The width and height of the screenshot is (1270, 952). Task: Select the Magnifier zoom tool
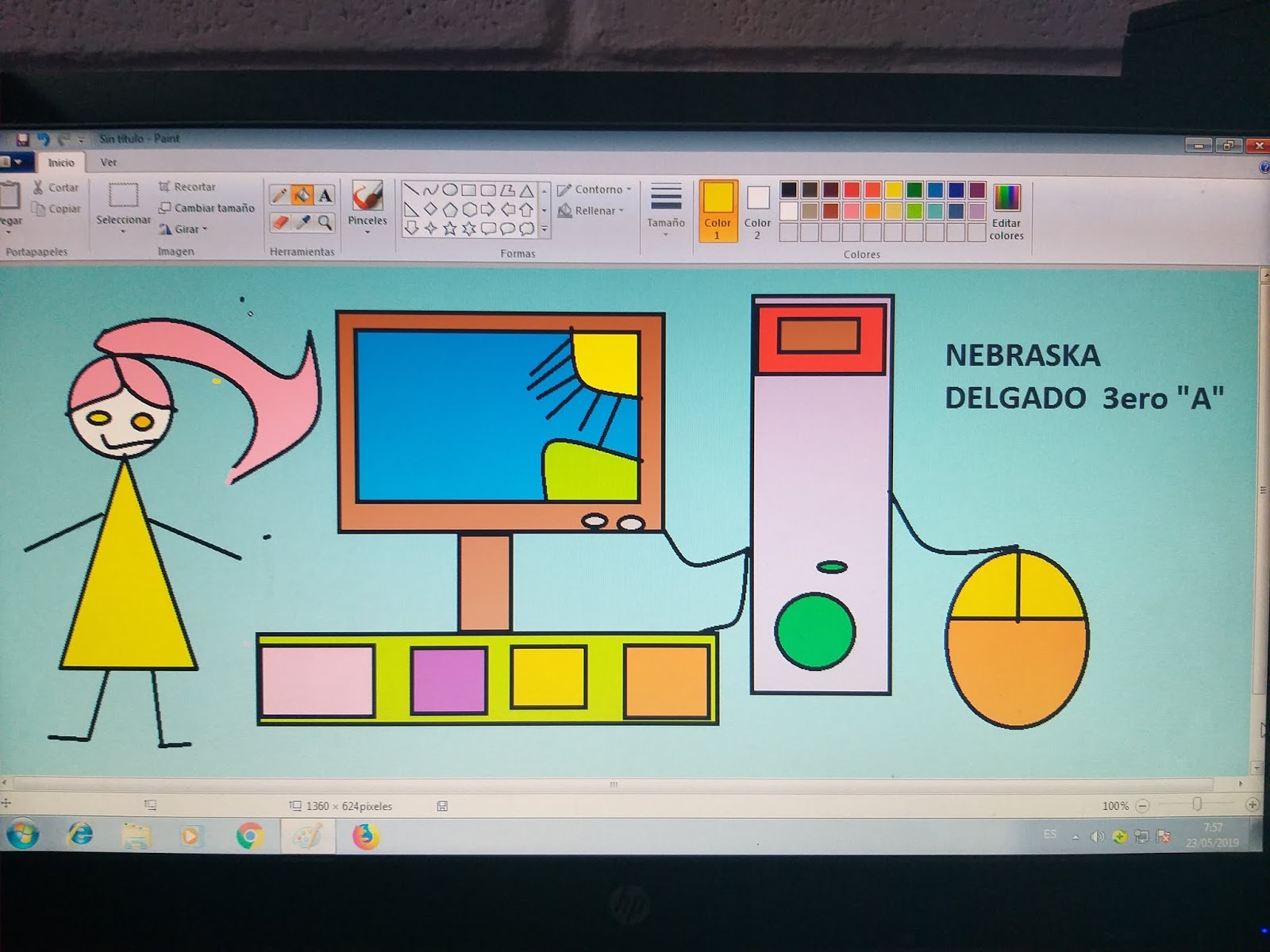tap(324, 222)
